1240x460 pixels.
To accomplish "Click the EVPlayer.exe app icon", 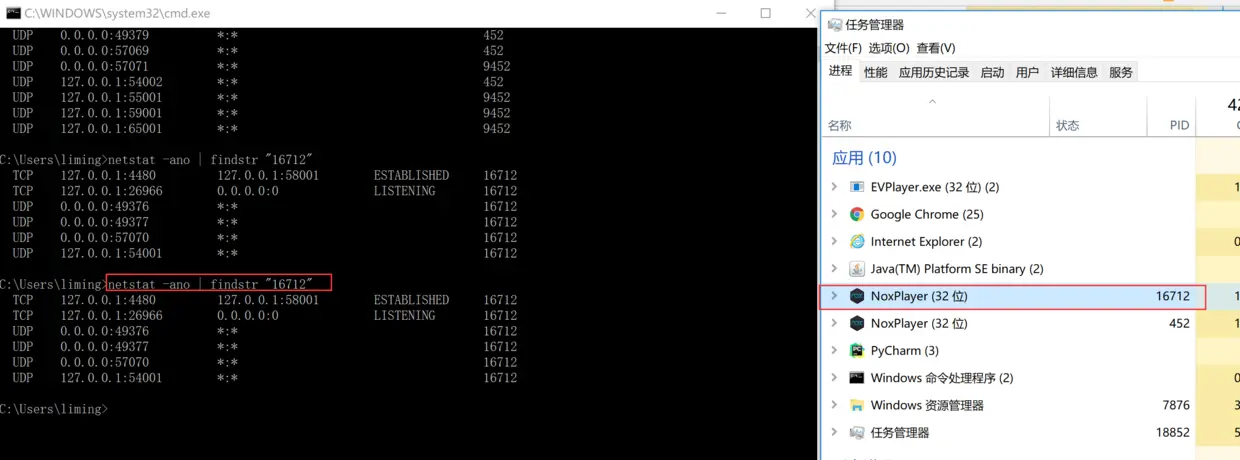I will tap(856, 187).
